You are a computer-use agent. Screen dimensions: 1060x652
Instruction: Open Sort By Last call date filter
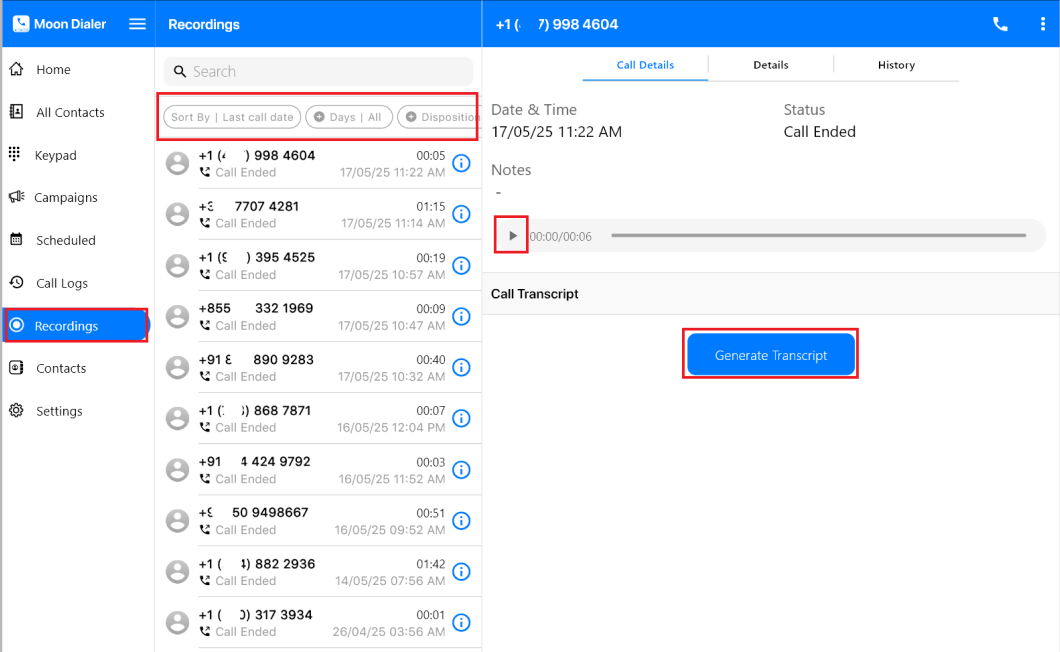[232, 117]
